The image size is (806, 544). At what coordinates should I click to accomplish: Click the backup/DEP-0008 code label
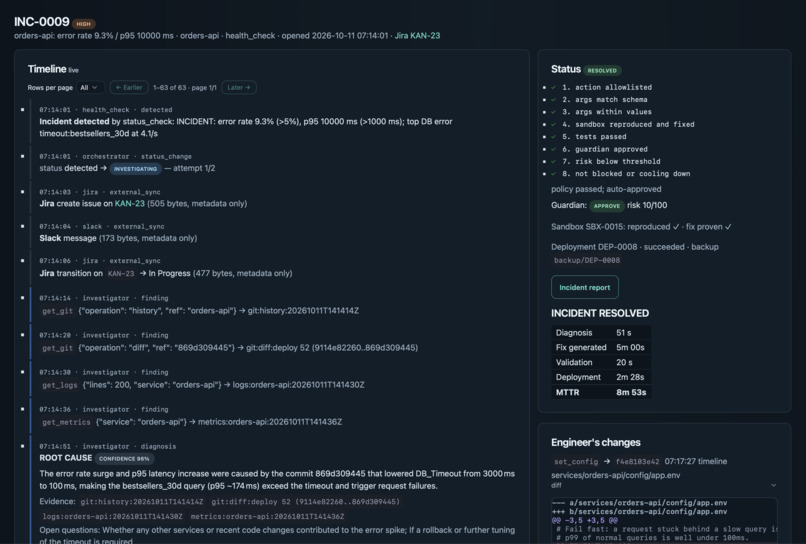587,260
